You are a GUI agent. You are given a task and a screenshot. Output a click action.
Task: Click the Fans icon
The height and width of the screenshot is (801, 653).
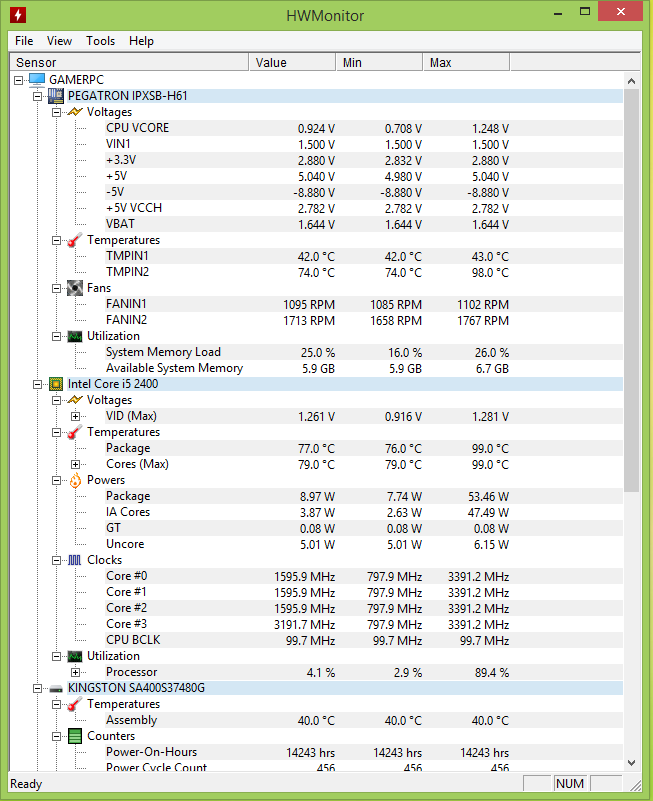[x=75, y=288]
